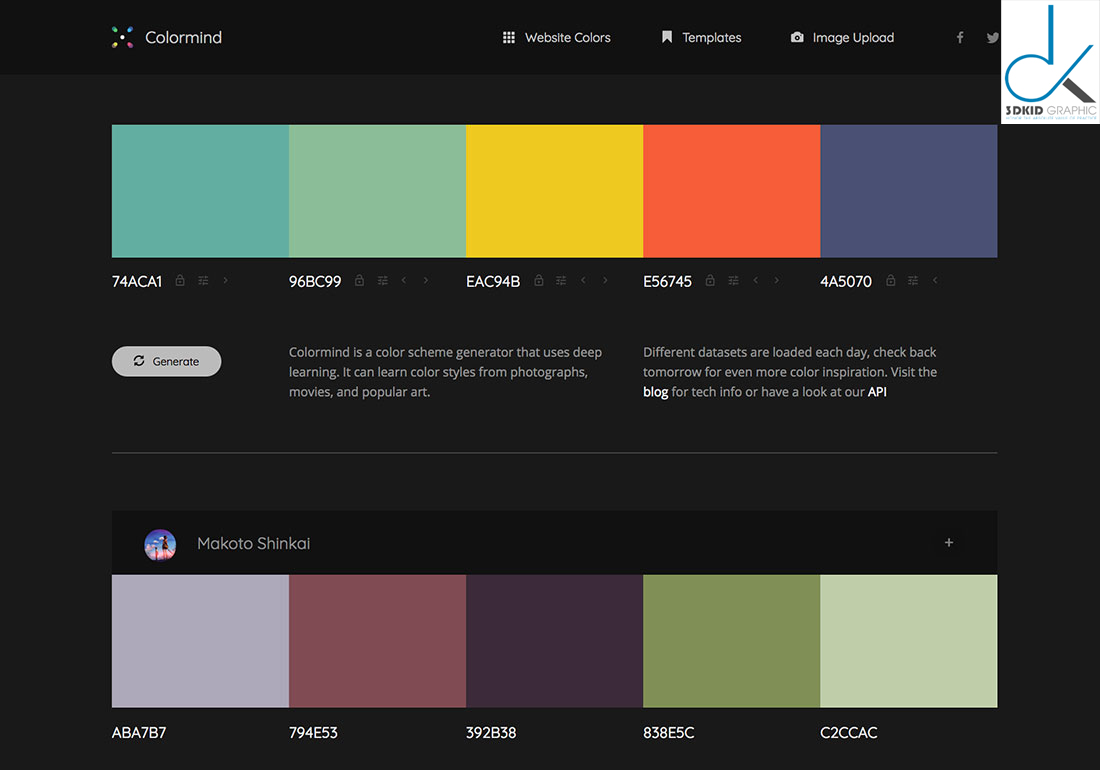
Task: Expand Makoto Shinkai palette with plus
Action: (x=948, y=543)
